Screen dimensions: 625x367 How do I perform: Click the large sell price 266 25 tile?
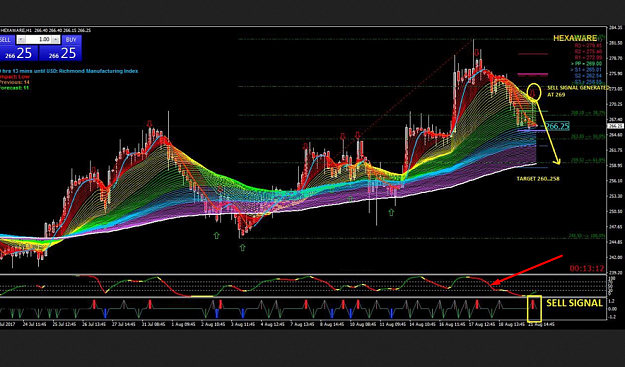click(x=19, y=53)
